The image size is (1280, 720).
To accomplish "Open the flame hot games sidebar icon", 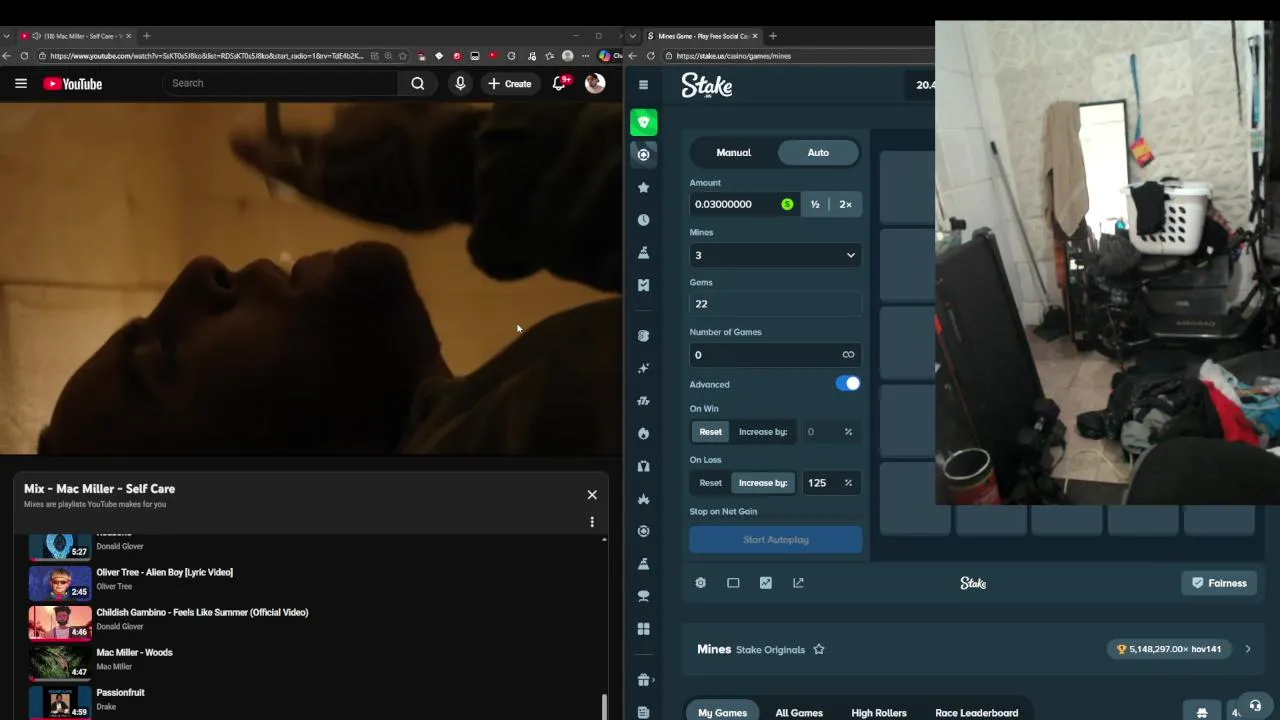I will coord(644,433).
